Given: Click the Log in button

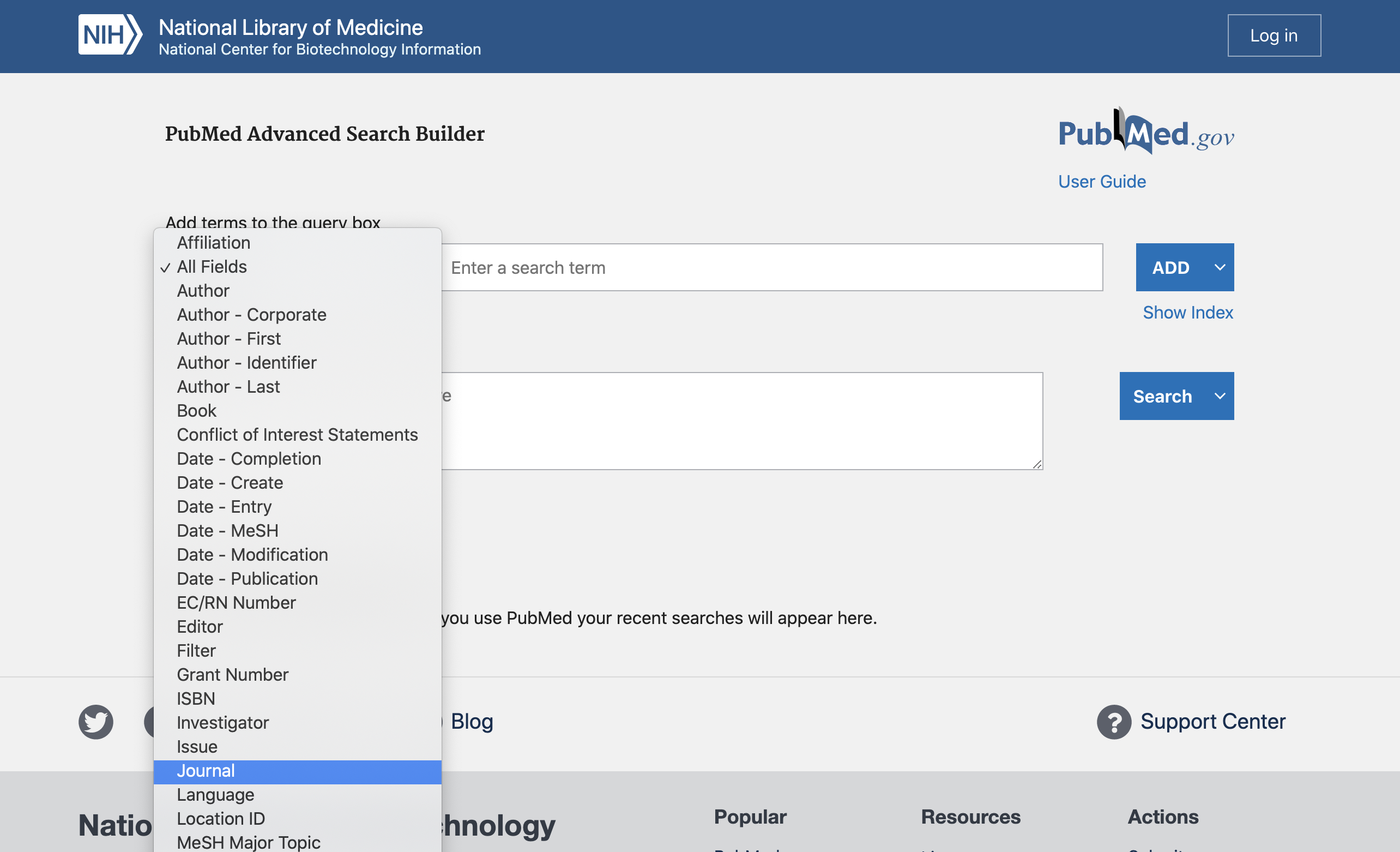Looking at the screenshot, I should tap(1274, 35).
